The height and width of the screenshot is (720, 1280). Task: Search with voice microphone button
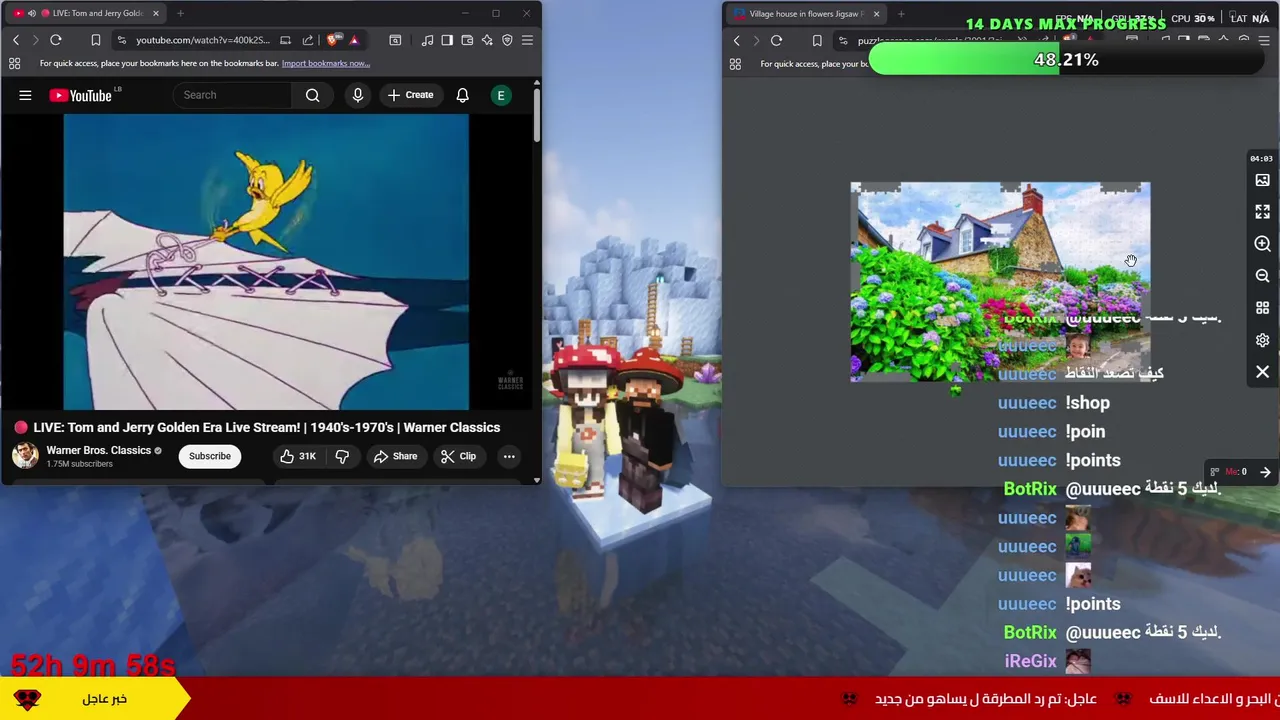tap(358, 95)
